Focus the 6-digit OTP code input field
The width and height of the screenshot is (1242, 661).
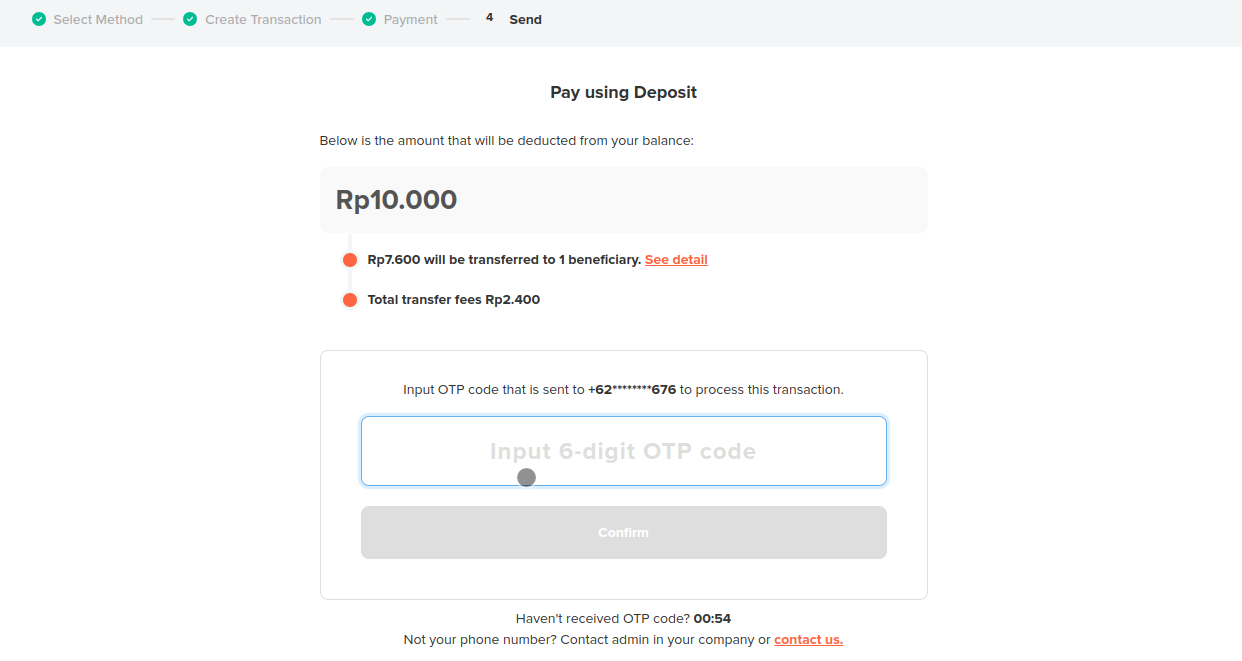pos(623,451)
